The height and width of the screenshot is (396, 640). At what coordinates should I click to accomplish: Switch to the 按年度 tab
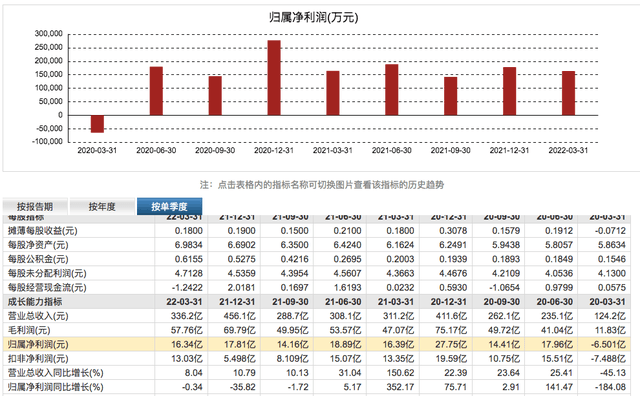102,207
